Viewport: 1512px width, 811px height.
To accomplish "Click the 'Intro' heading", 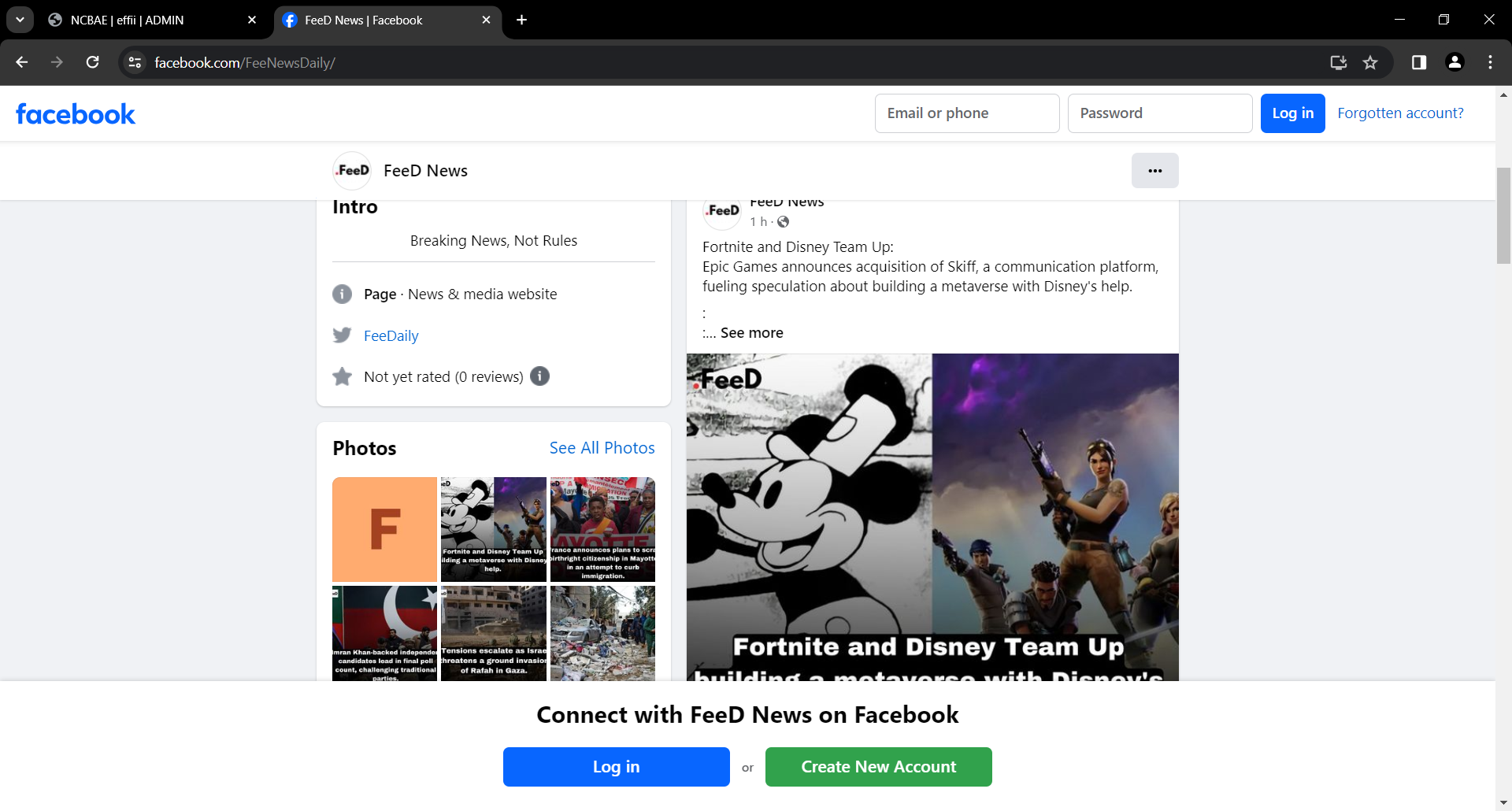I will click(x=355, y=207).
